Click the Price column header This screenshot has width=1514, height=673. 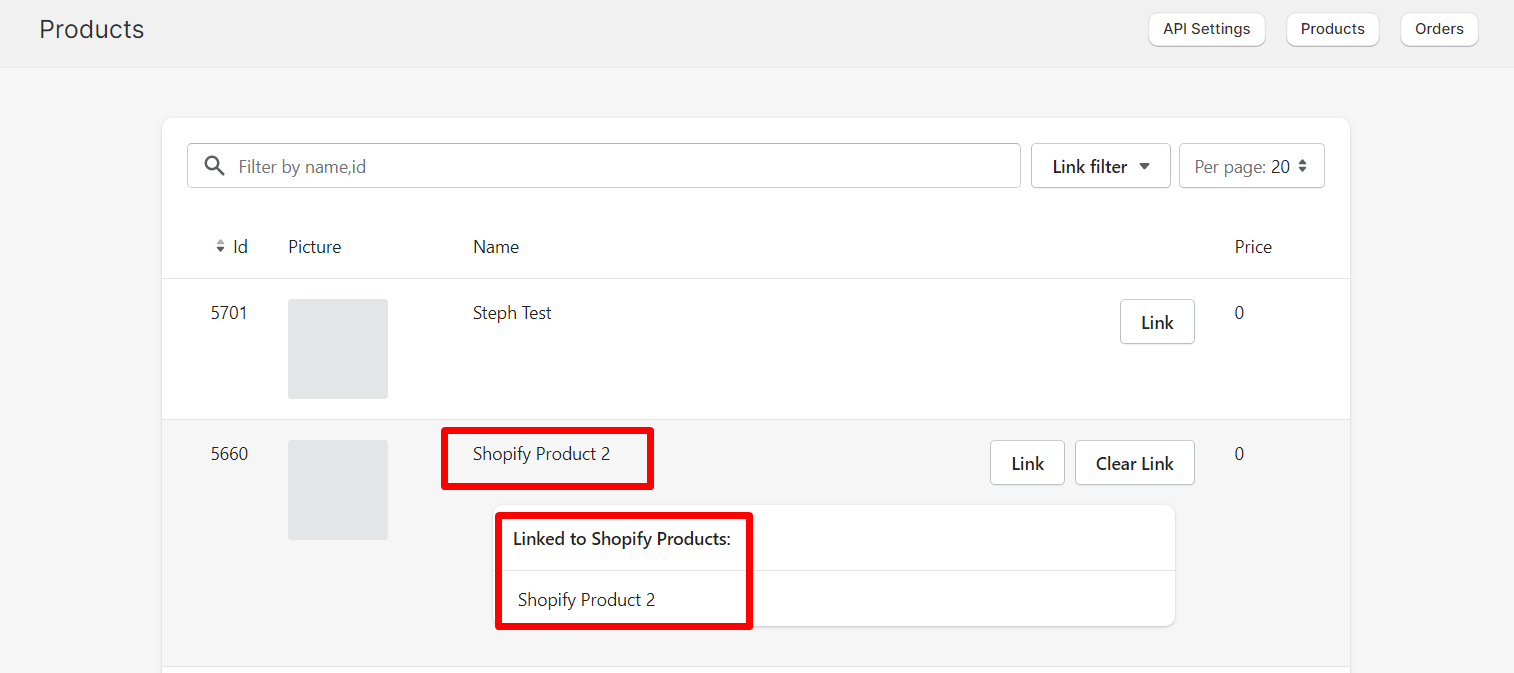point(1253,247)
